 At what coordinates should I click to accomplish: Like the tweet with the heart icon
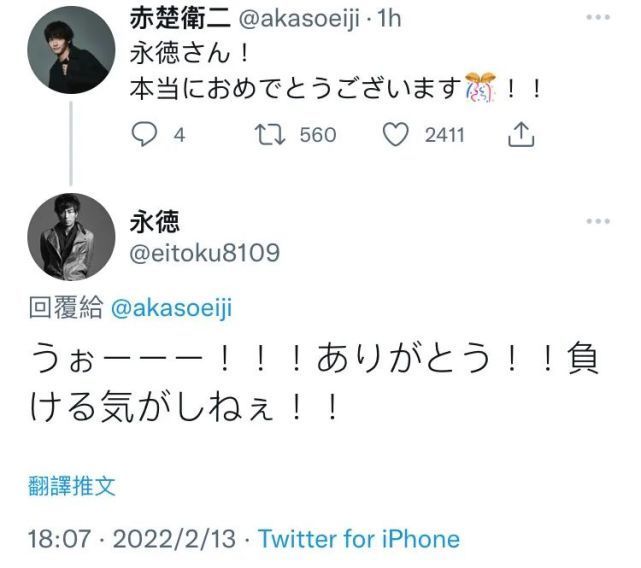point(397,135)
